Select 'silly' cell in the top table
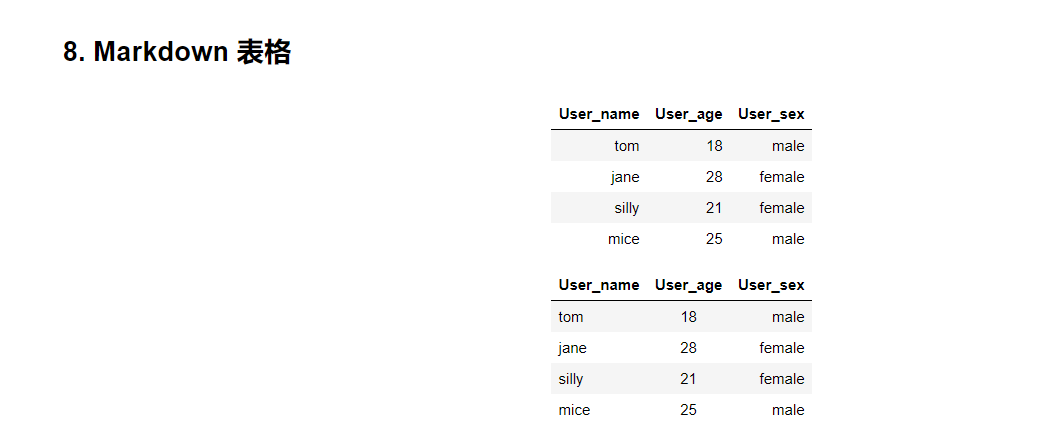The width and height of the screenshot is (1062, 433). [x=626, y=208]
